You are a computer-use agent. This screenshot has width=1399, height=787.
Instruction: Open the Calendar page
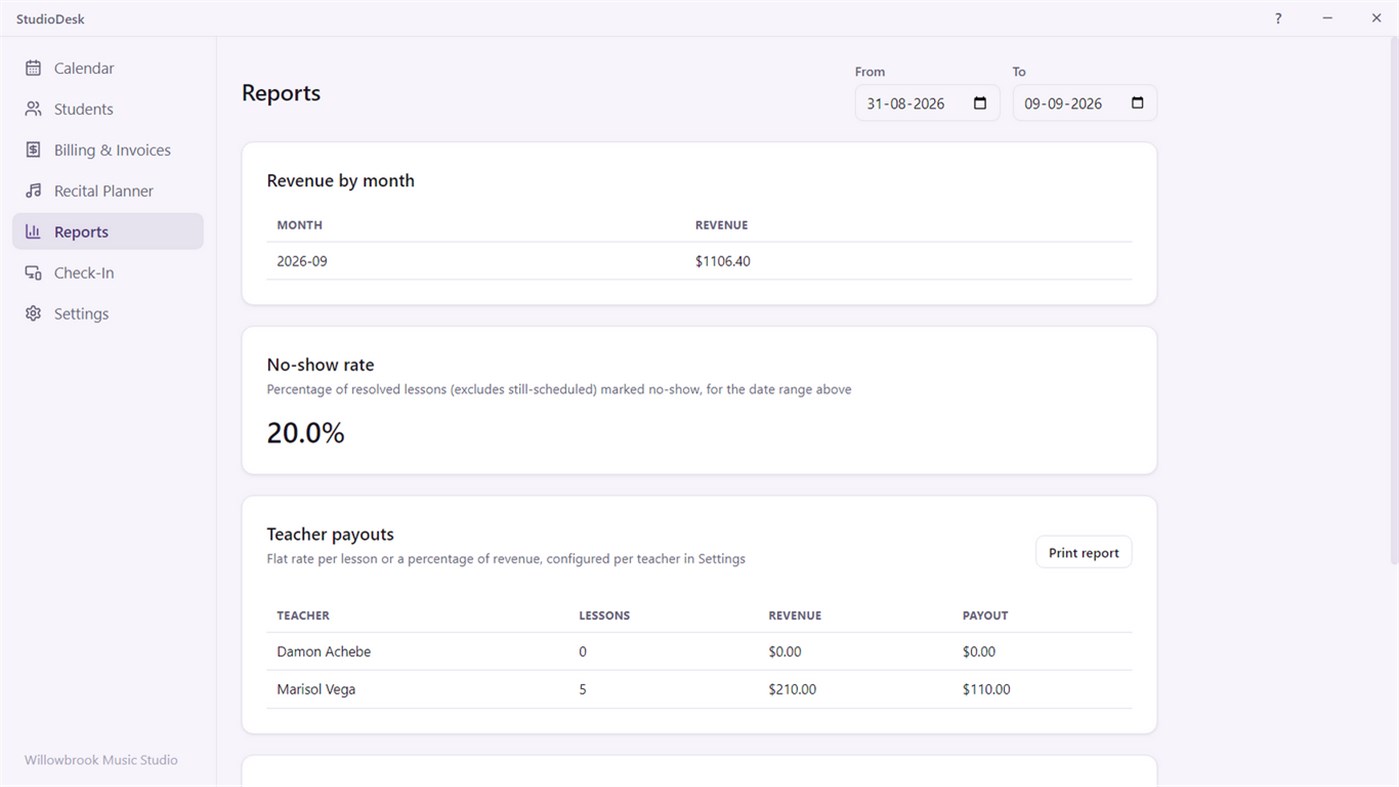(108, 68)
